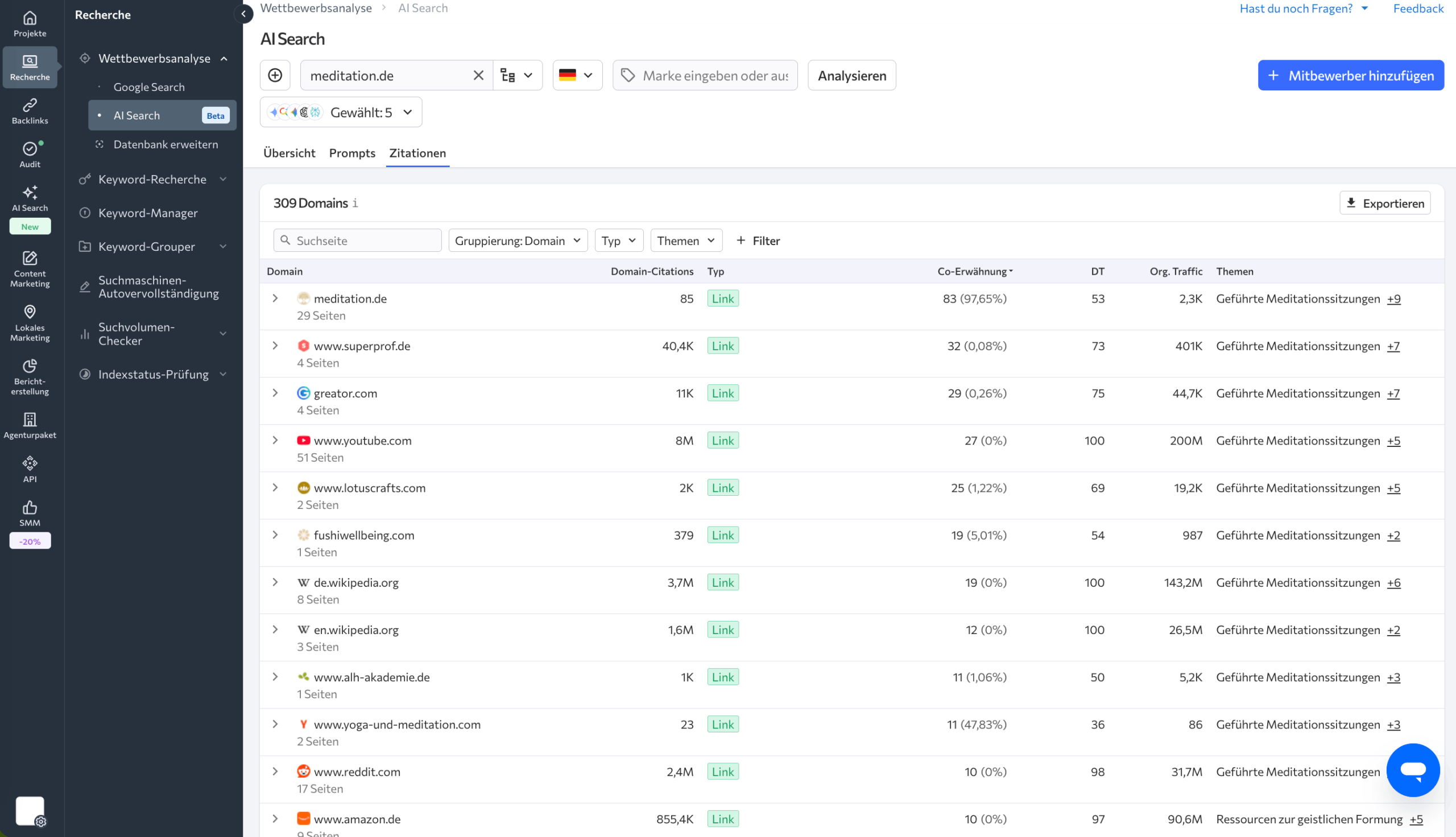Collapse the Wettbewerbsanalyse menu section
The height and width of the screenshot is (837, 1456).
click(224, 59)
